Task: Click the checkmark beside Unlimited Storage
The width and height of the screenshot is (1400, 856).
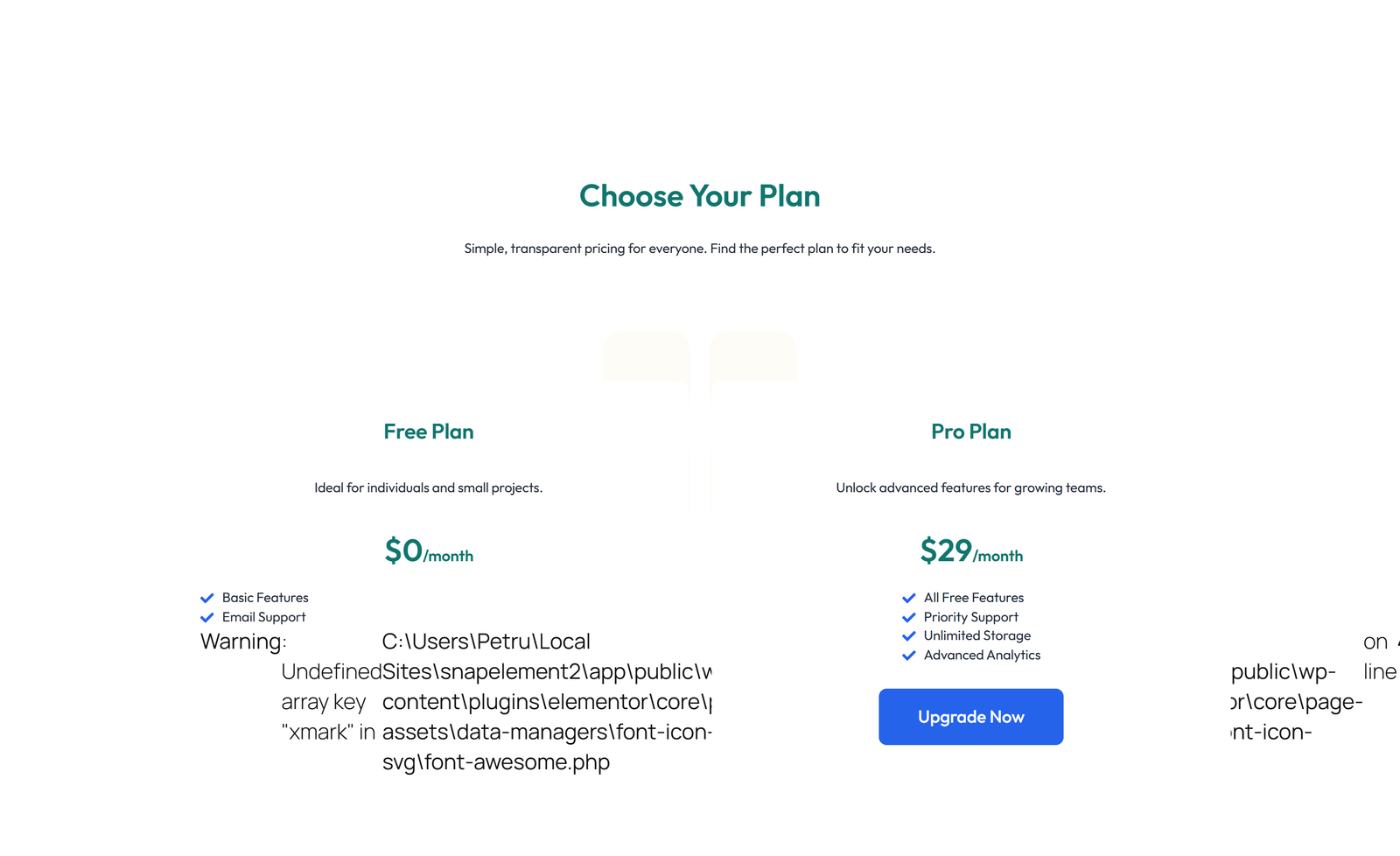Action: [x=909, y=635]
